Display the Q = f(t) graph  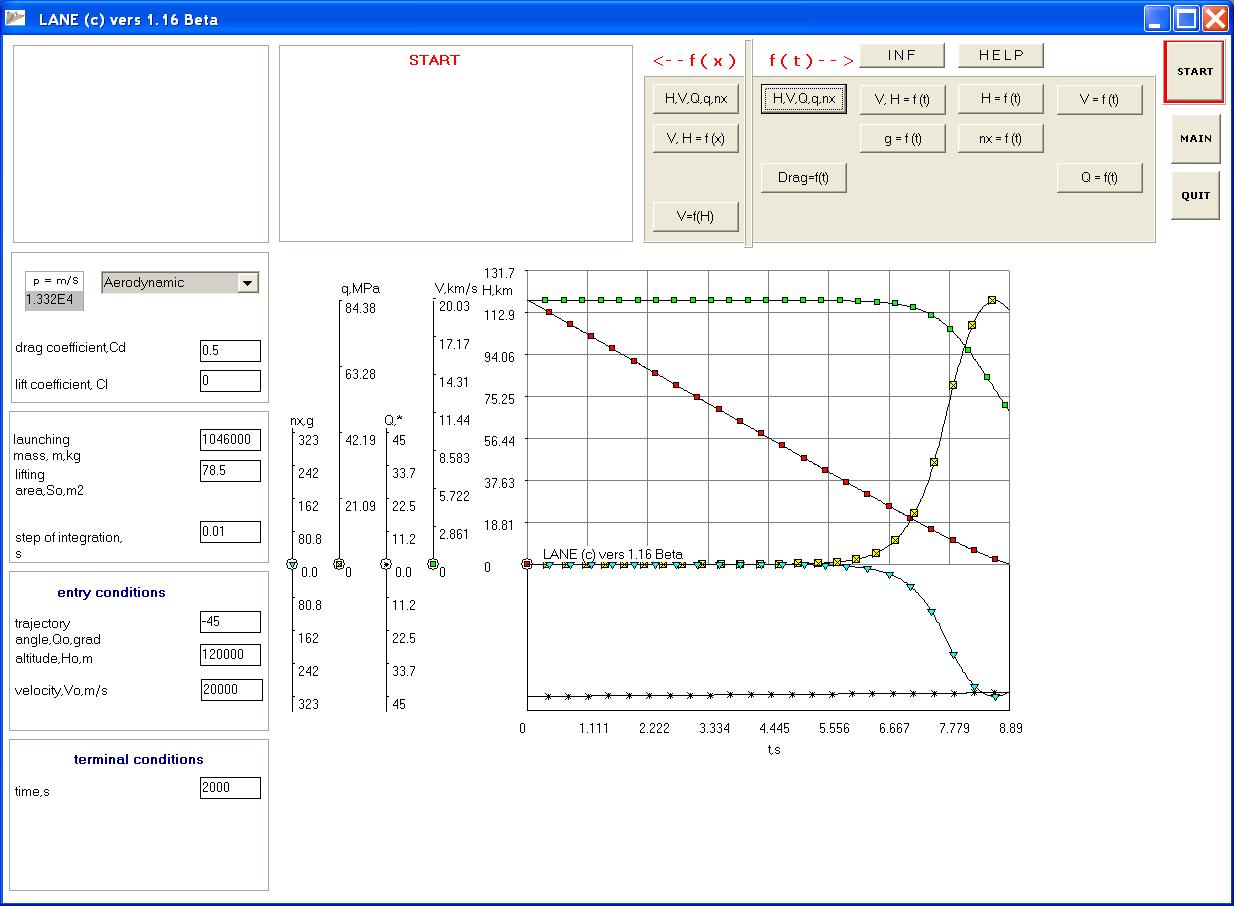coord(1098,178)
